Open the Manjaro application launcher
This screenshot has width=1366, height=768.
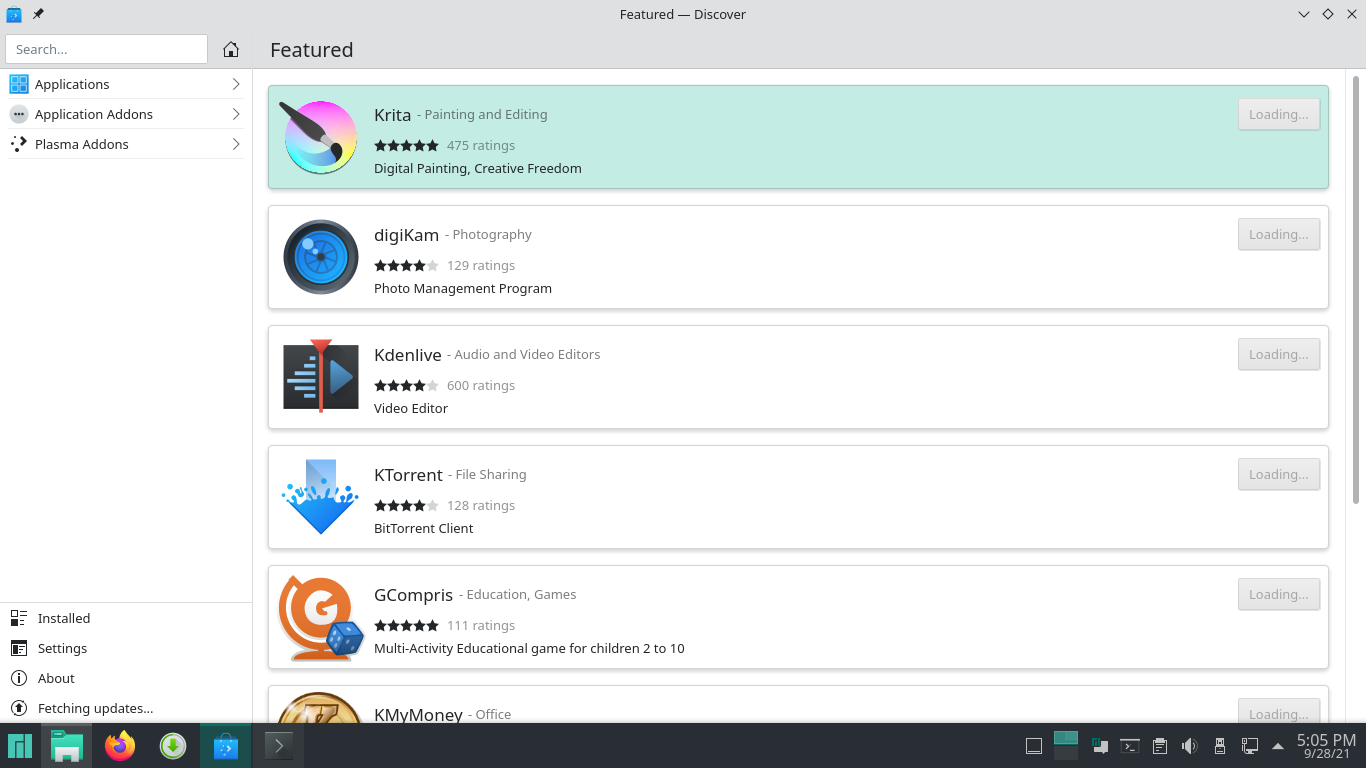[20, 746]
